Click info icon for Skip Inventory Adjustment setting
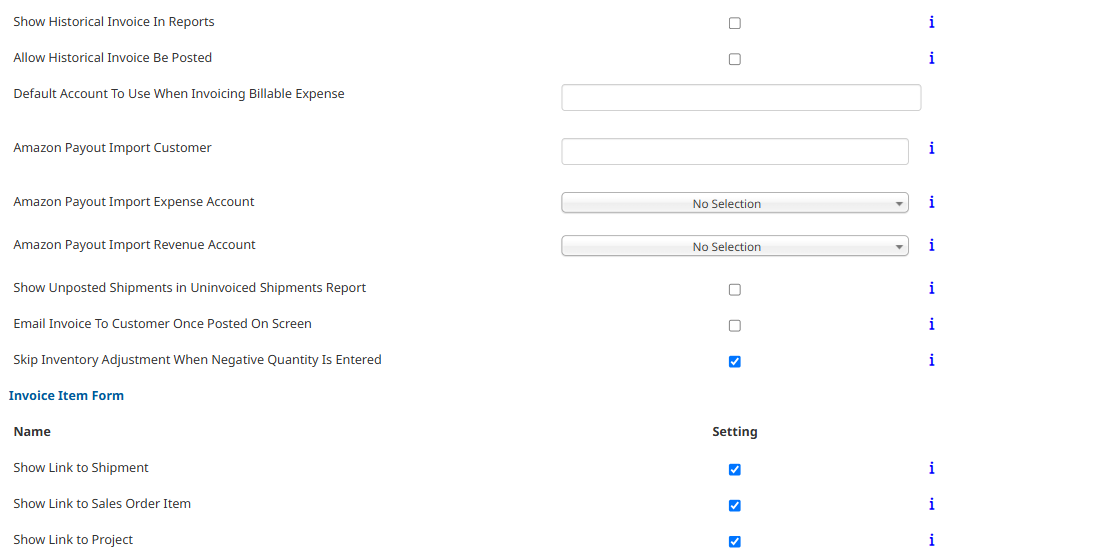Viewport: 1101px width, 559px height. click(x=931, y=360)
